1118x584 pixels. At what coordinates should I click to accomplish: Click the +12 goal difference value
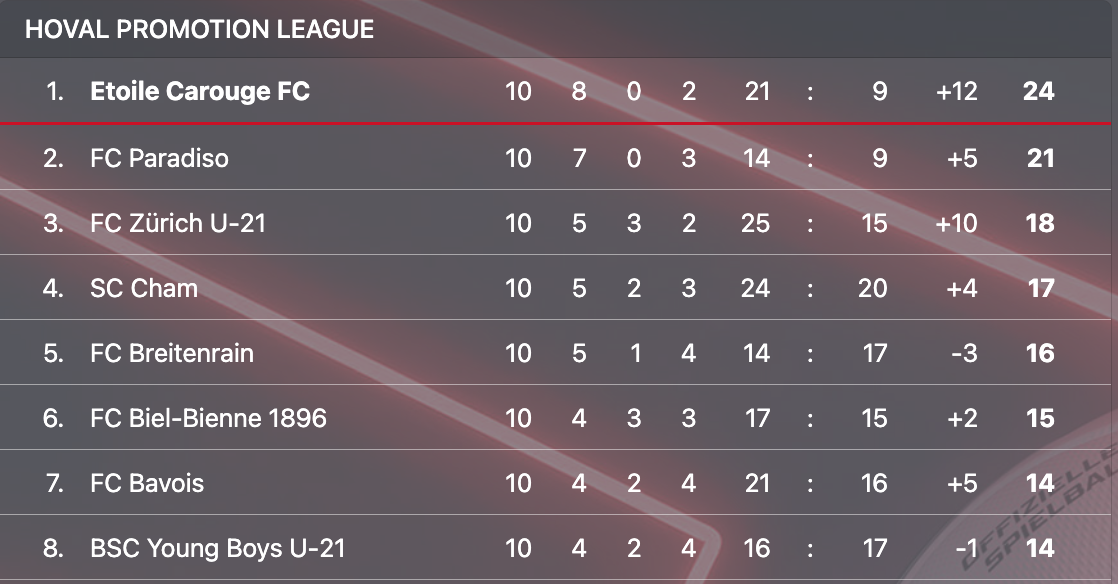(x=956, y=92)
